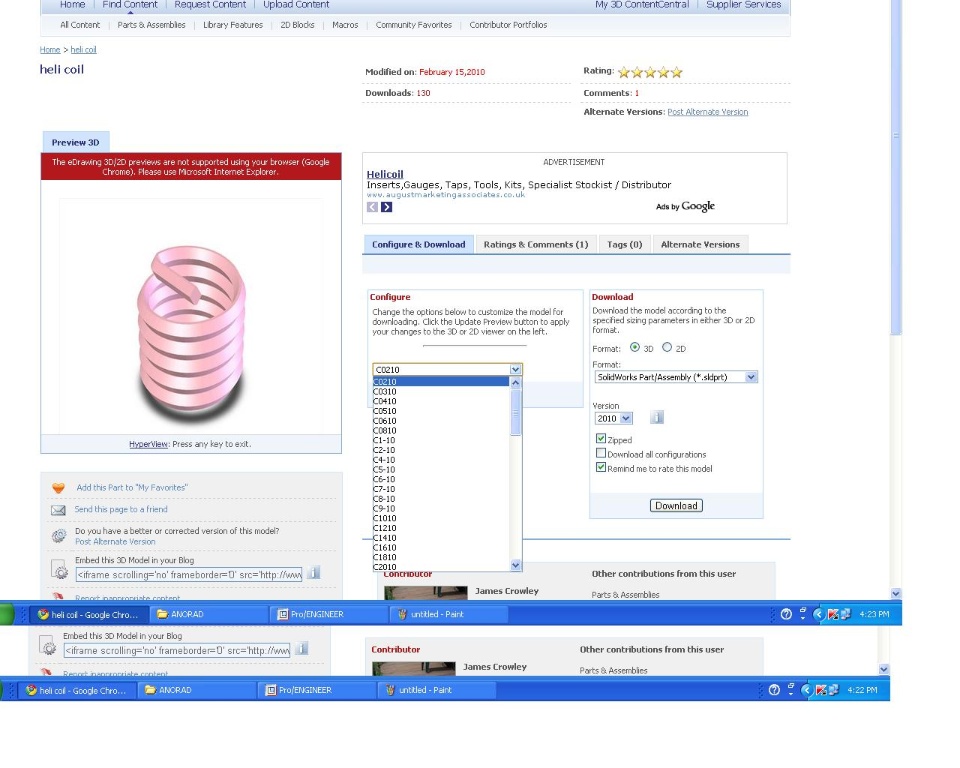Viewport: 960px width, 768px height.
Task: Choose C1610 from the configuration list
Action: (441, 548)
